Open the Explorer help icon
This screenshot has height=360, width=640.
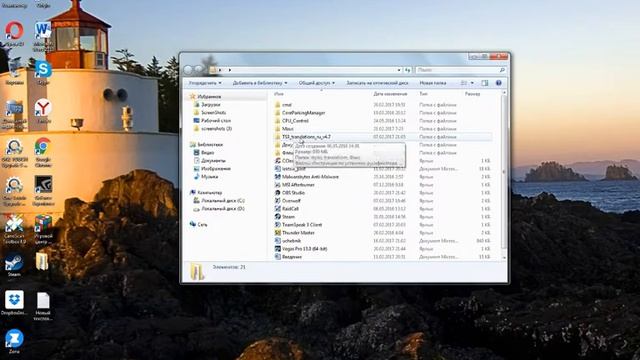[498, 83]
